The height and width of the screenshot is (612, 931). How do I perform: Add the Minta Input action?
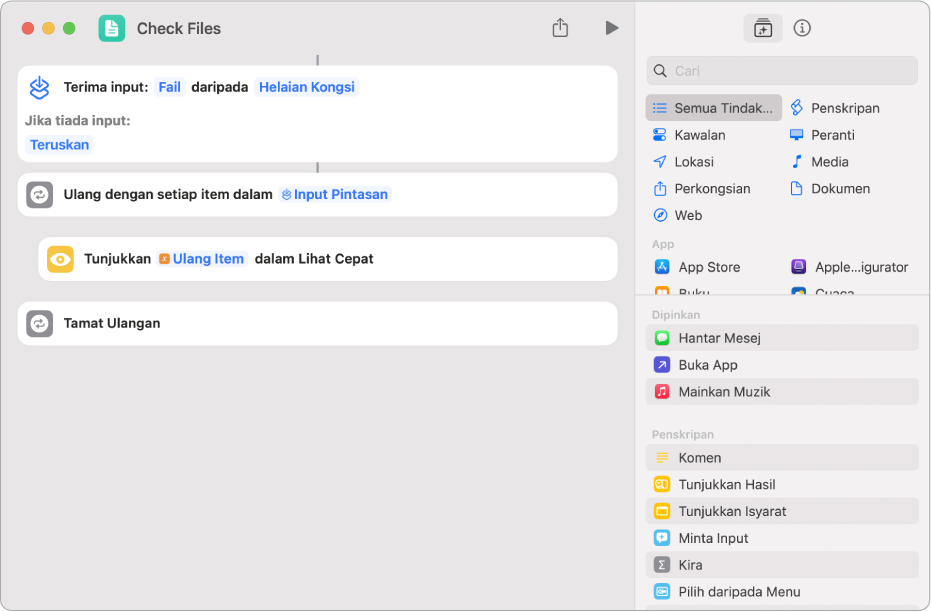click(782, 538)
